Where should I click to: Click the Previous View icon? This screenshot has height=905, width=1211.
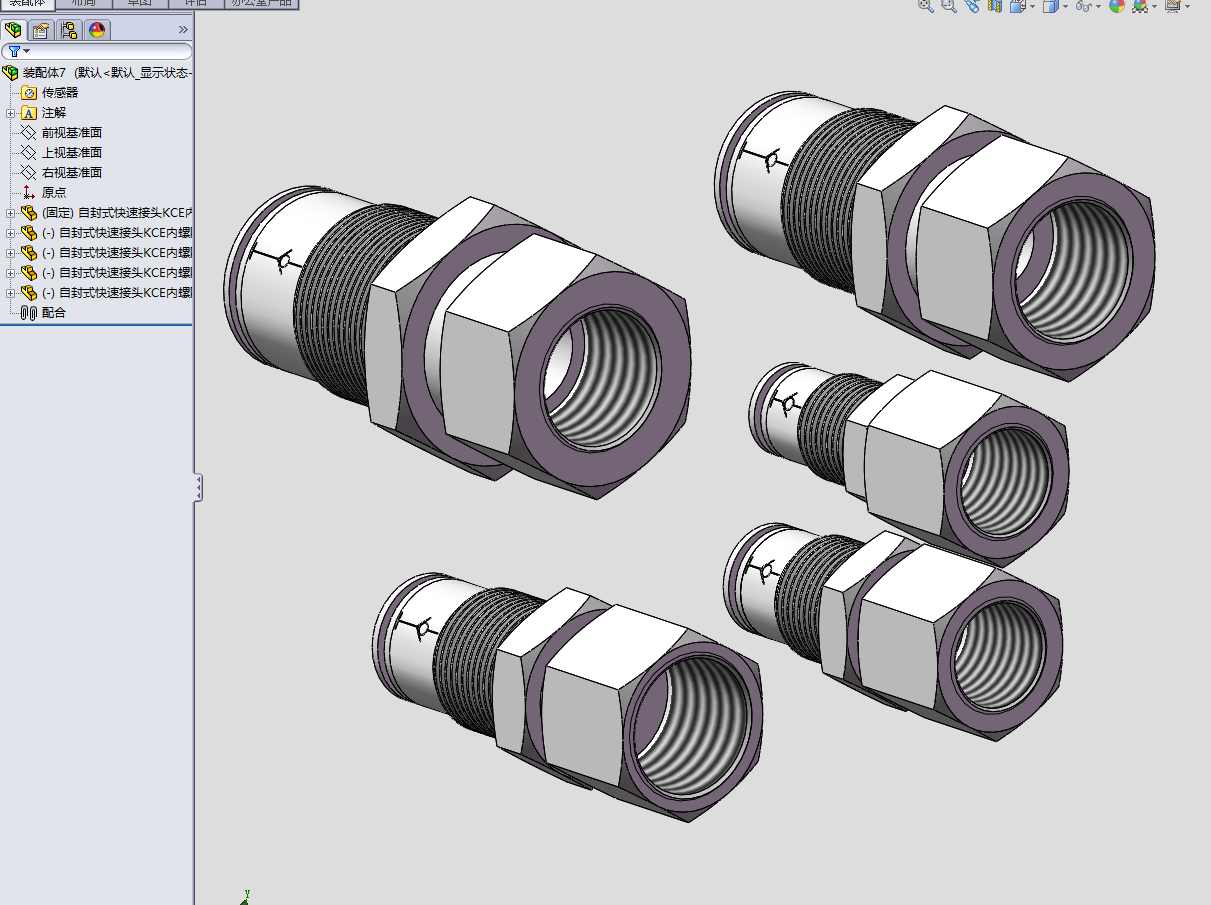(x=972, y=5)
